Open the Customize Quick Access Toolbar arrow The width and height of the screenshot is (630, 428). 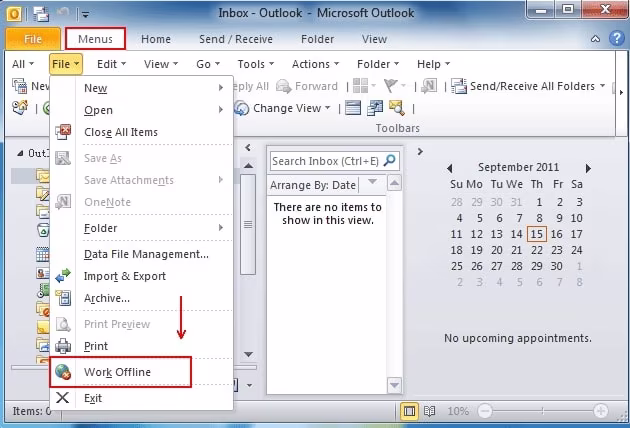86,15
